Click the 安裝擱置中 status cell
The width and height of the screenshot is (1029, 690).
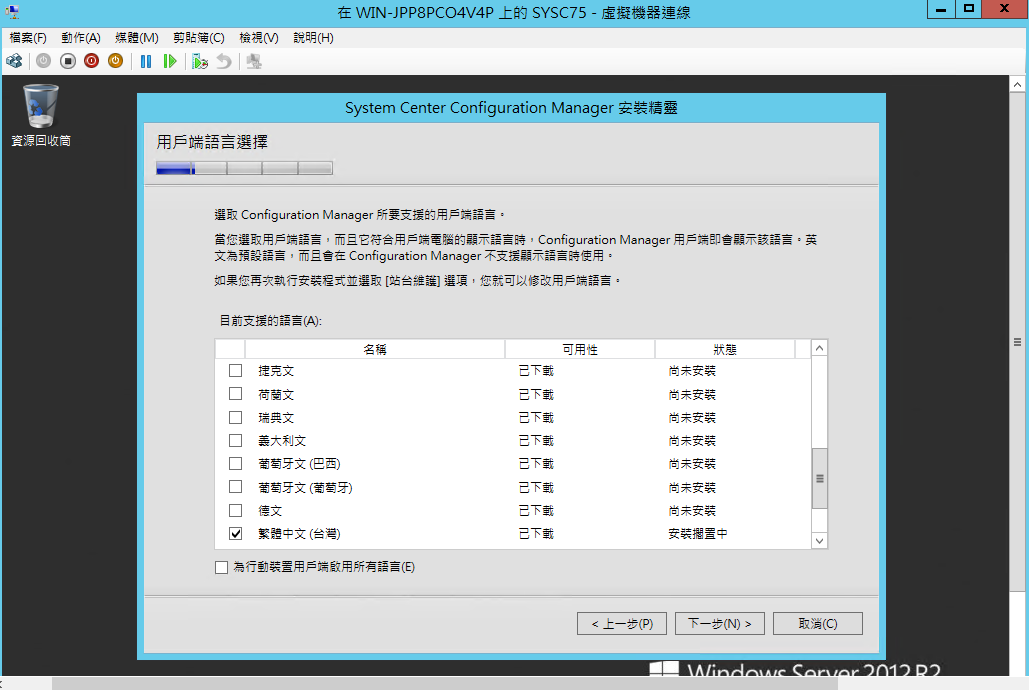[x=698, y=534]
